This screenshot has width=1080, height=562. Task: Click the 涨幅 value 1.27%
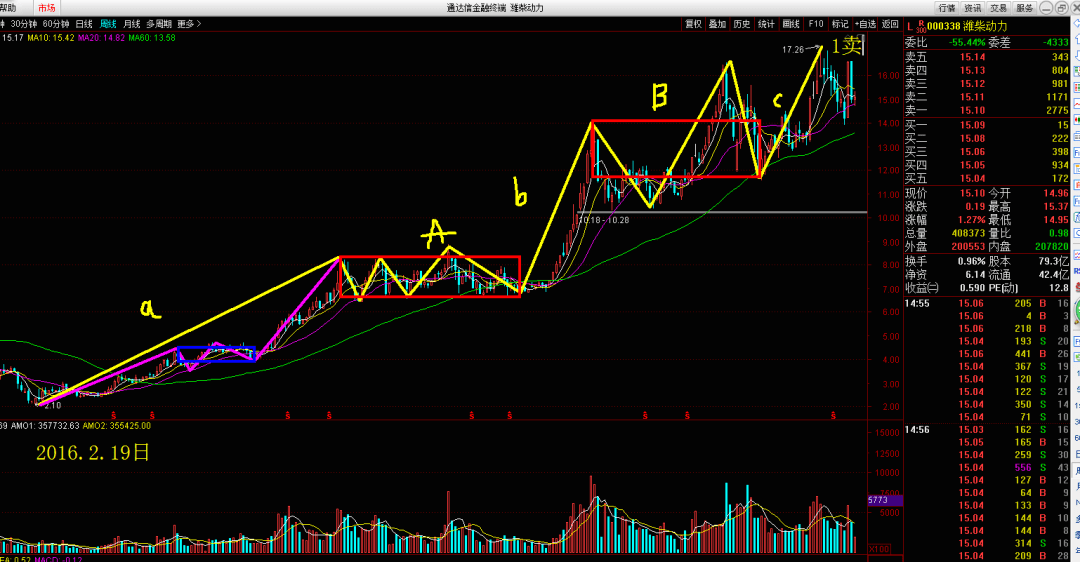970,220
